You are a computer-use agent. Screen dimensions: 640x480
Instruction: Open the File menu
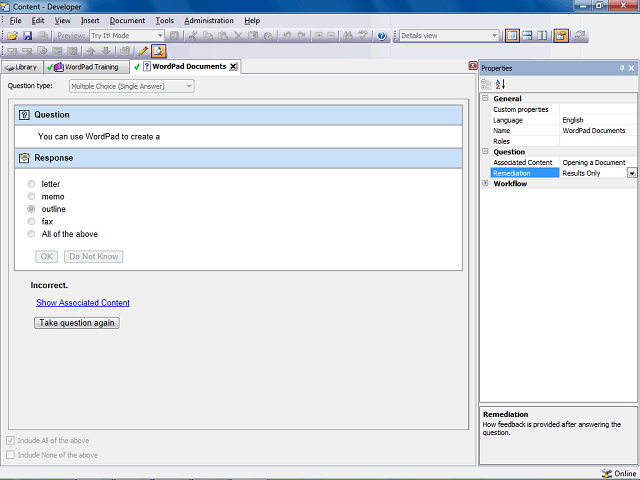coord(15,20)
